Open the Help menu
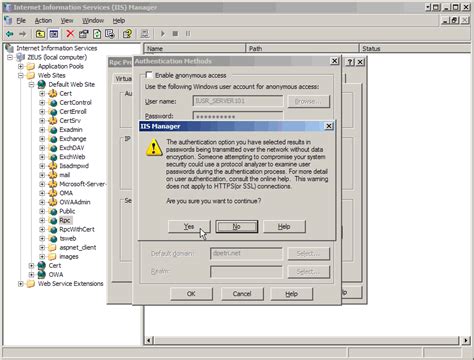The width and height of the screenshot is (474, 360). 119,21
